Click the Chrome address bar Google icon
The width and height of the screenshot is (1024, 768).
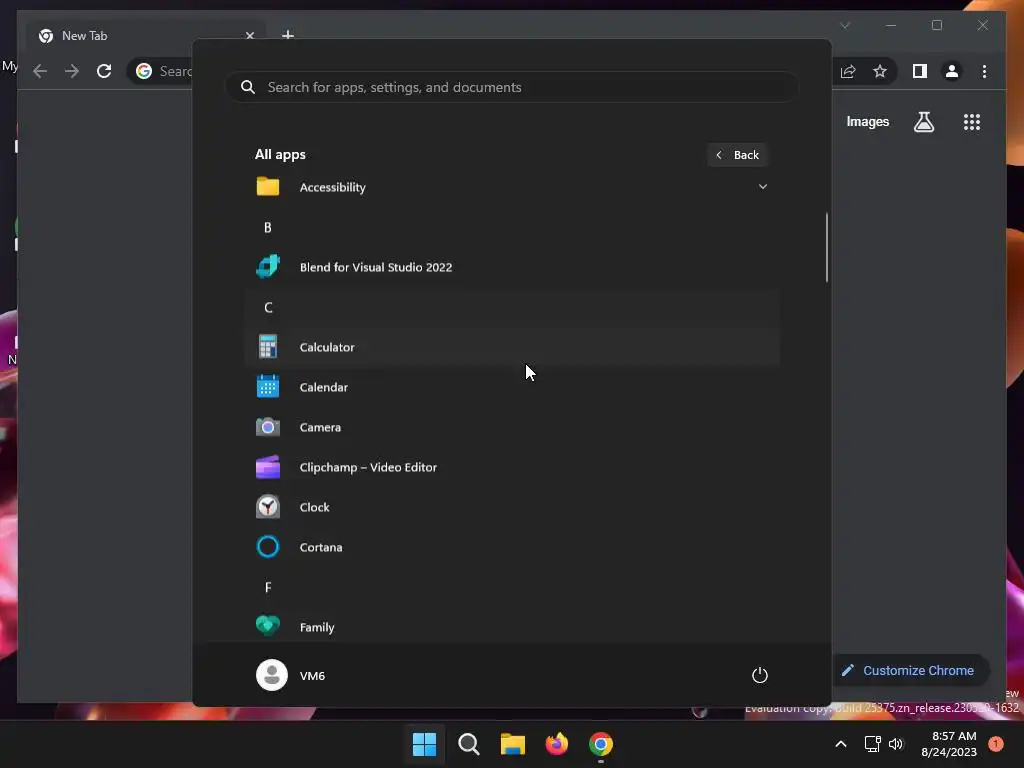pyautogui.click(x=144, y=71)
